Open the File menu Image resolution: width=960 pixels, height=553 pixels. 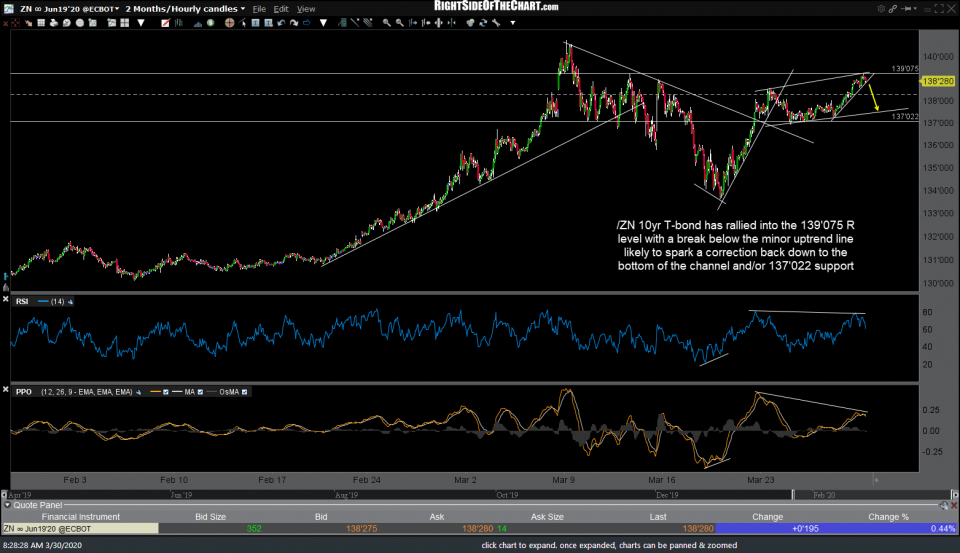coord(260,9)
